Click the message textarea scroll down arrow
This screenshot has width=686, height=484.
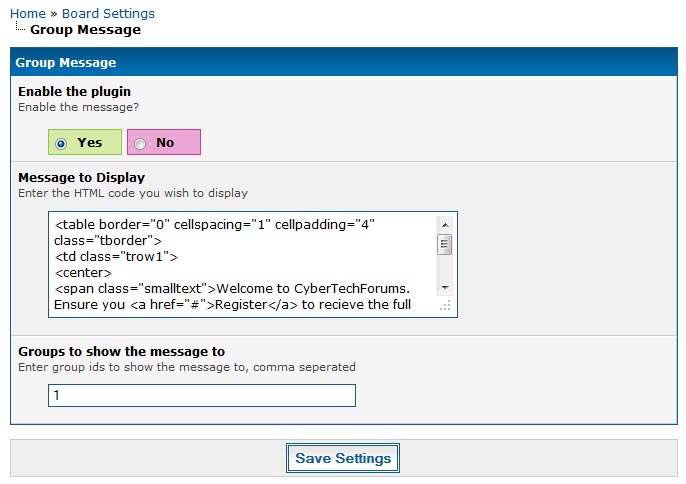[445, 288]
